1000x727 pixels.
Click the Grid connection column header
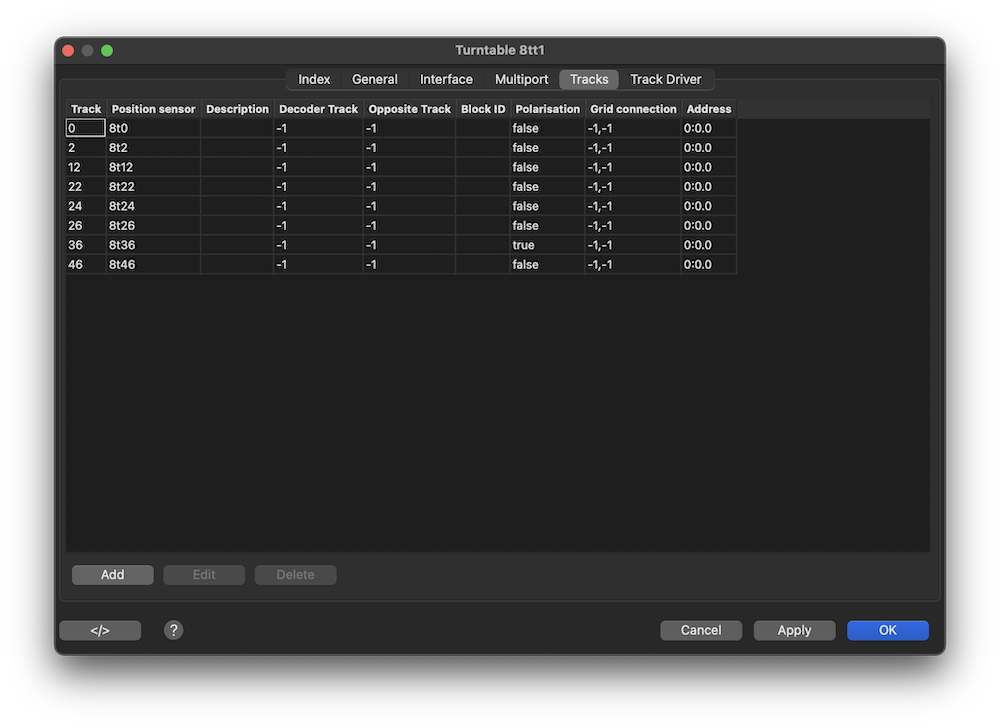pyautogui.click(x=633, y=109)
